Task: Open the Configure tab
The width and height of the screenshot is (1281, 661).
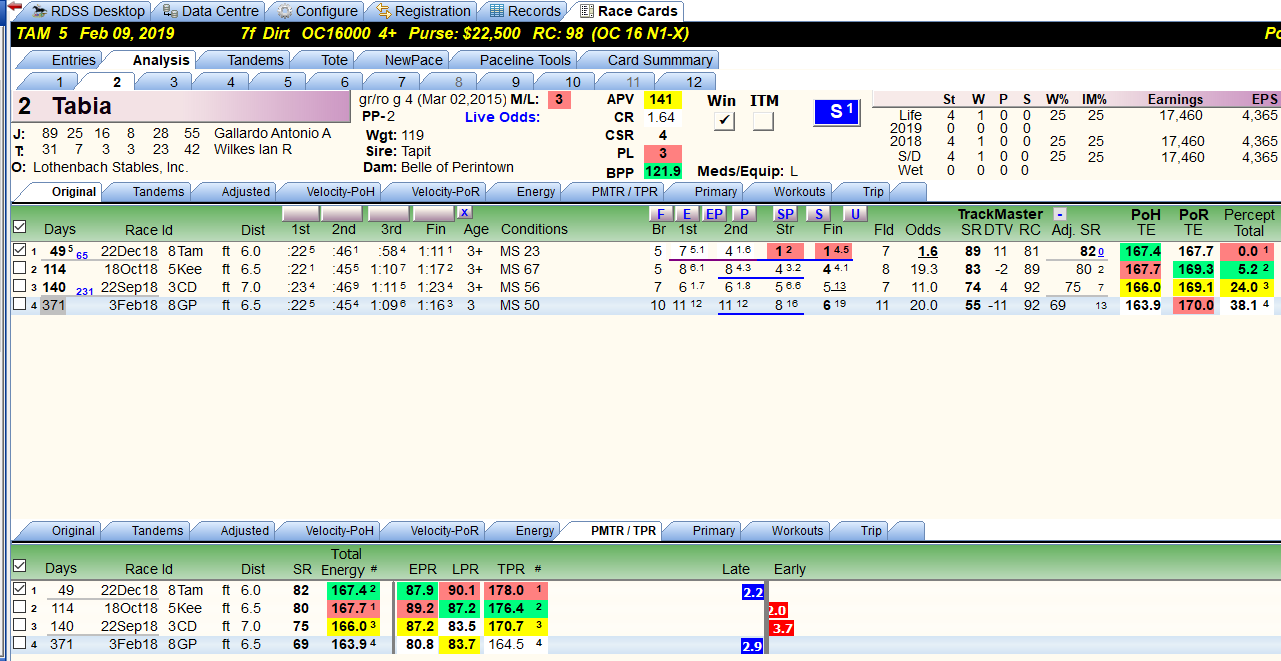Action: click(317, 11)
